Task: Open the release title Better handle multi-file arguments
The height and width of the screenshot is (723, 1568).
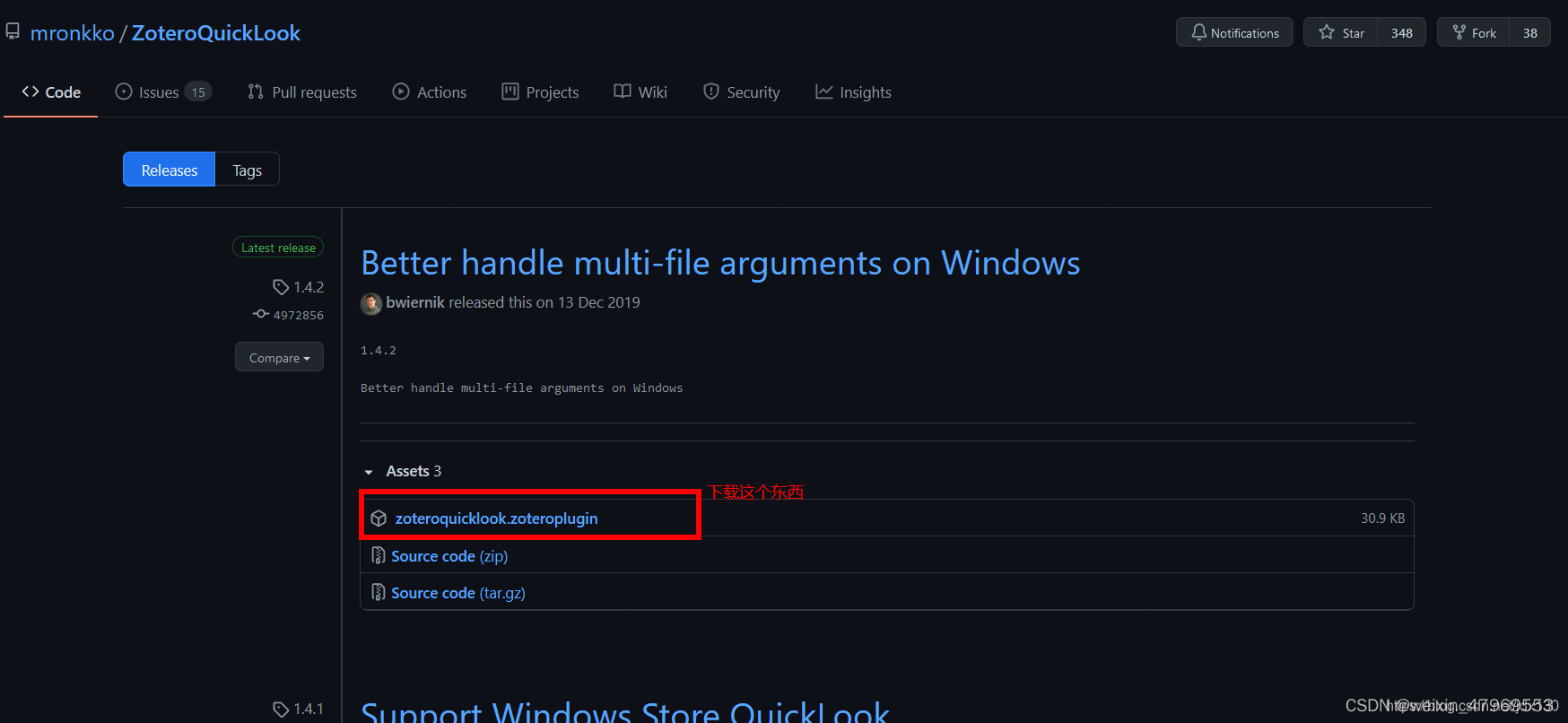Action: (x=720, y=263)
